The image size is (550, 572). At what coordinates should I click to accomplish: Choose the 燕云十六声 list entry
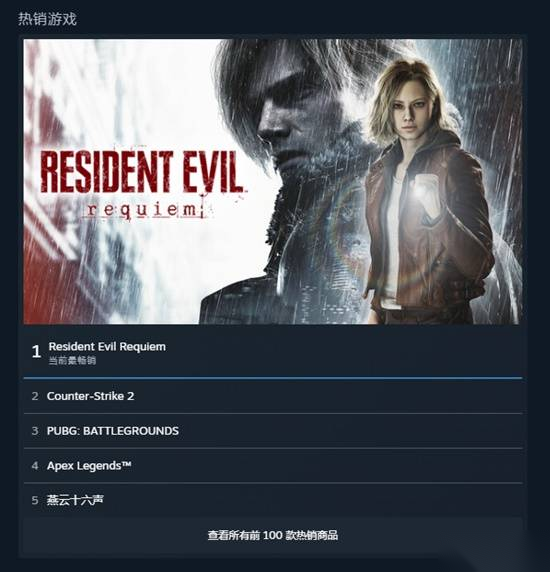273,500
